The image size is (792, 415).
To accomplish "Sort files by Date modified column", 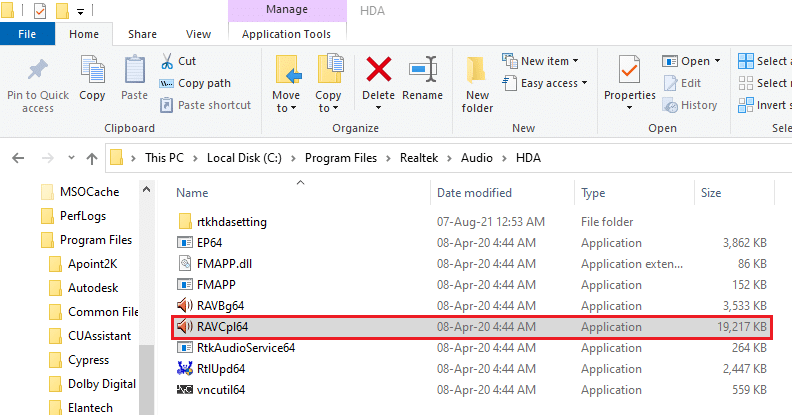I will (473, 192).
